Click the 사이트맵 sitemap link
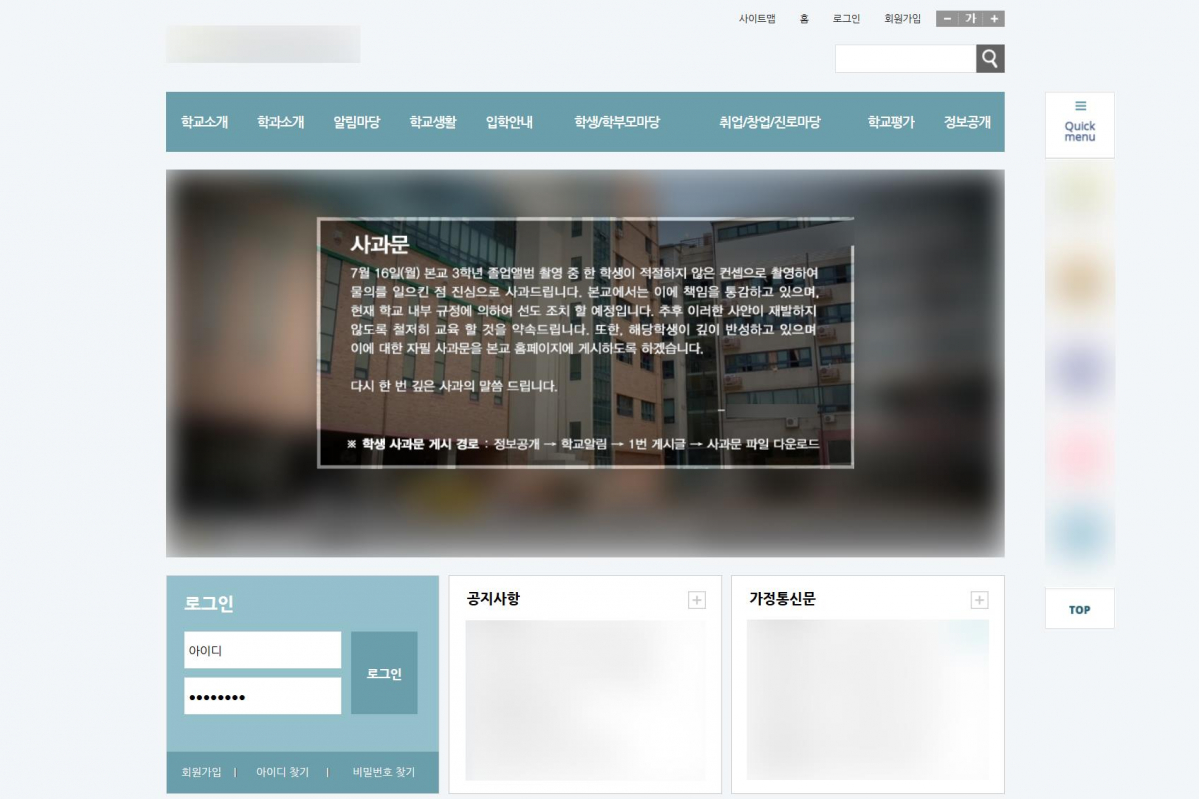The width and height of the screenshot is (1199, 799). pyautogui.click(x=757, y=18)
